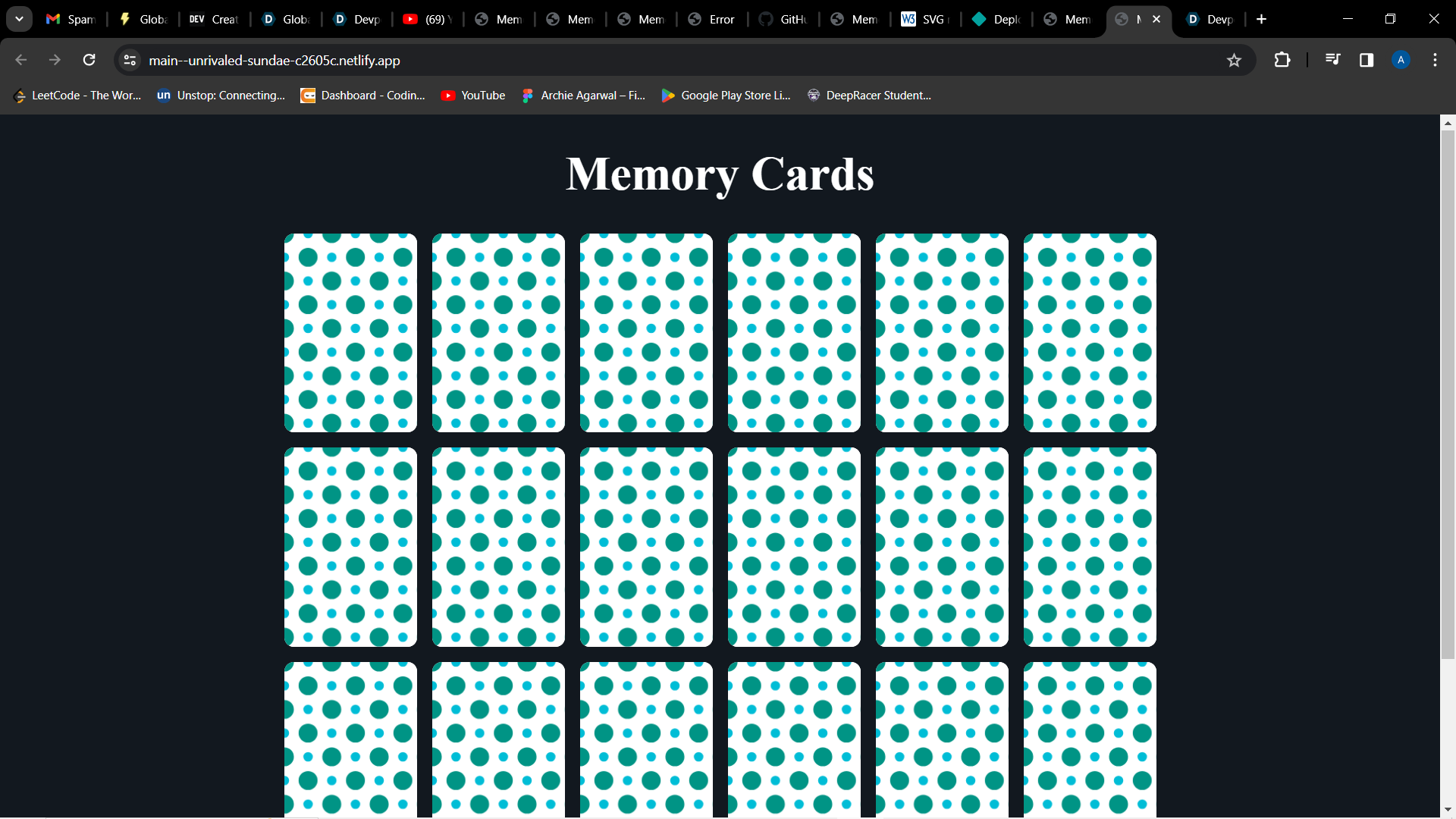The height and width of the screenshot is (819, 1456).
Task: Open the Deplo tab with teal diamond icon
Action: (997, 19)
